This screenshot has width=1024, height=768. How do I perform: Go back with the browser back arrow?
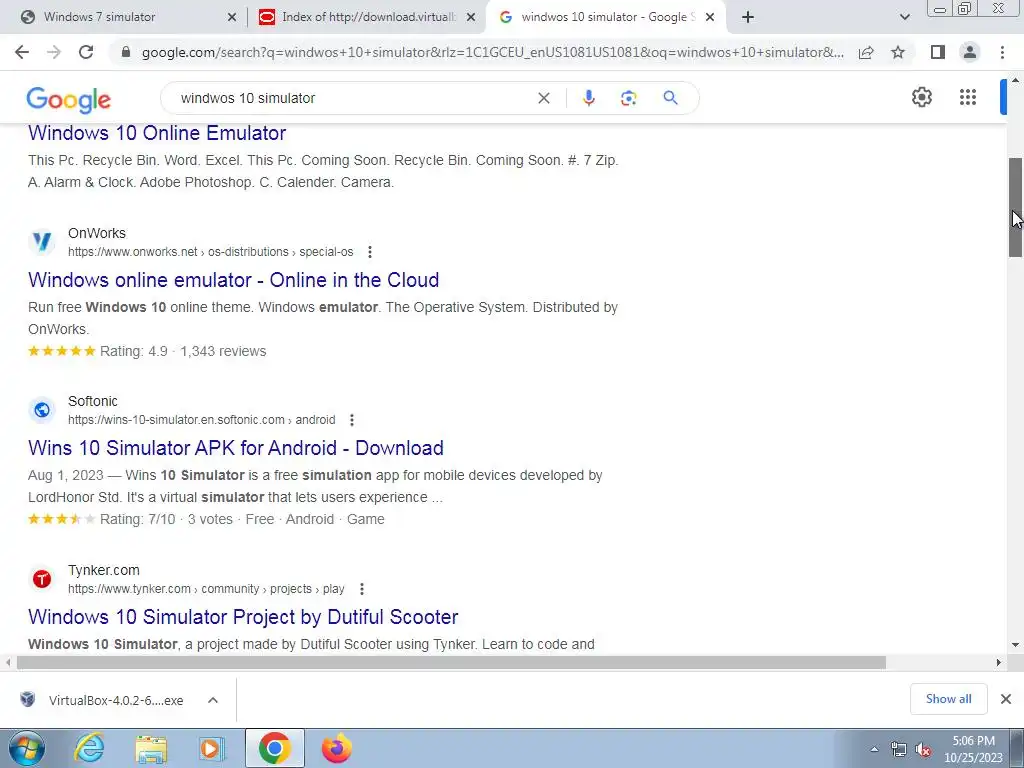click(x=22, y=52)
